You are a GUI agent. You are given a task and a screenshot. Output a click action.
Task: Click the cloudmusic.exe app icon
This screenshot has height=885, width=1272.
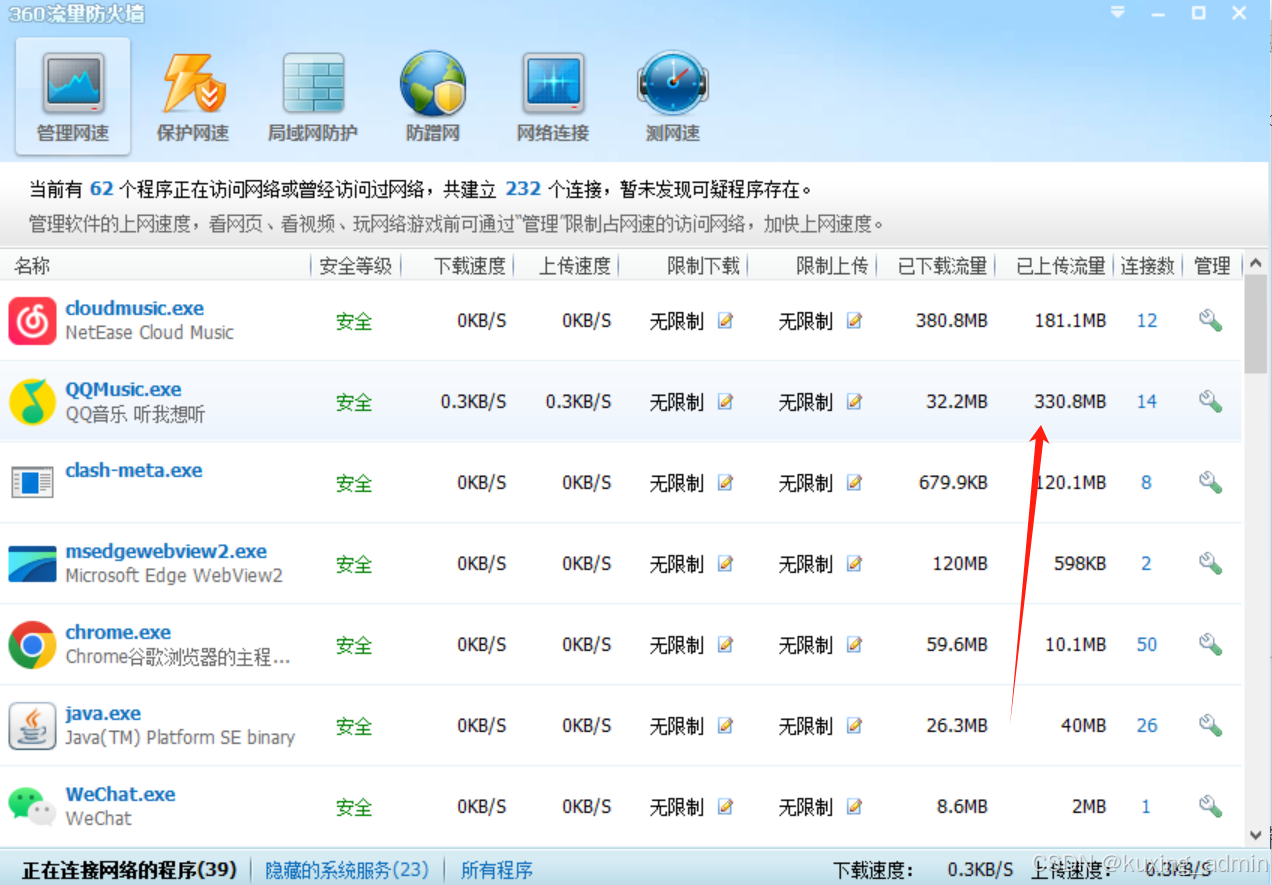(x=32, y=321)
